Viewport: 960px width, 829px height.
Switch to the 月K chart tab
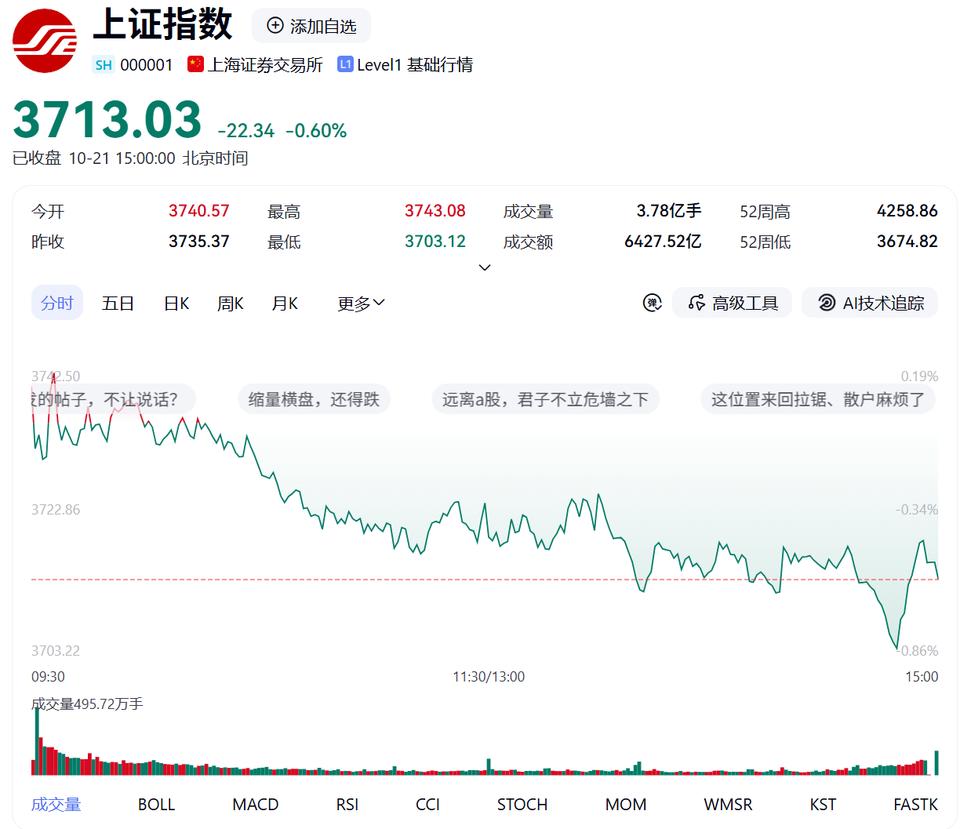pos(285,303)
